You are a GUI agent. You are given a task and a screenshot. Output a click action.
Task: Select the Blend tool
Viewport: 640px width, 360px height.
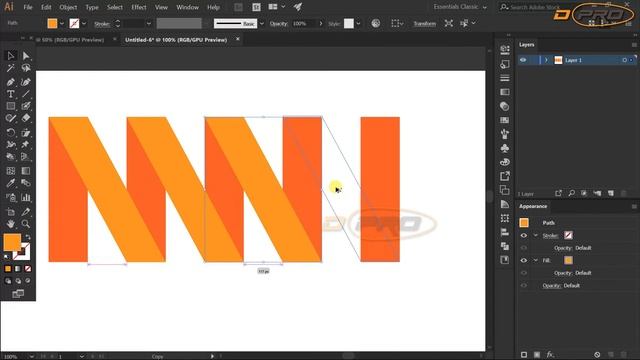click(26, 183)
